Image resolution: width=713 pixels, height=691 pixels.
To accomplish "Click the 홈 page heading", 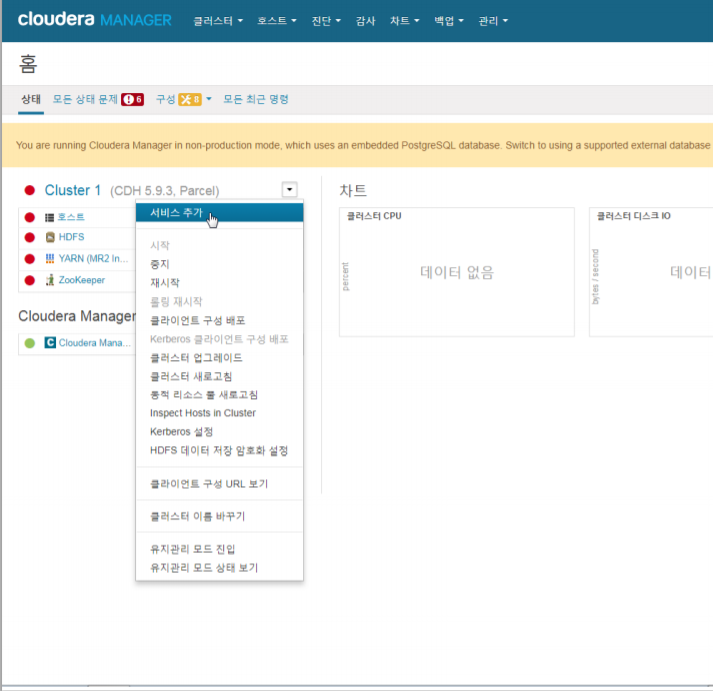I will point(28,64).
